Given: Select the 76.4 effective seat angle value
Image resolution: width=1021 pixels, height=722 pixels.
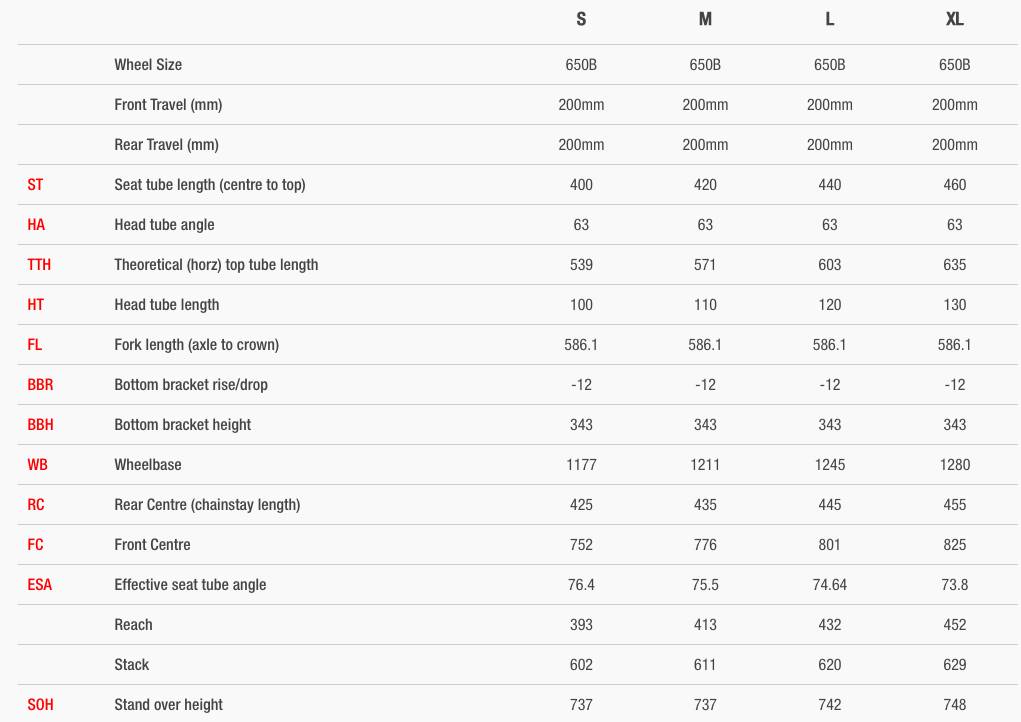Looking at the screenshot, I should 581,585.
